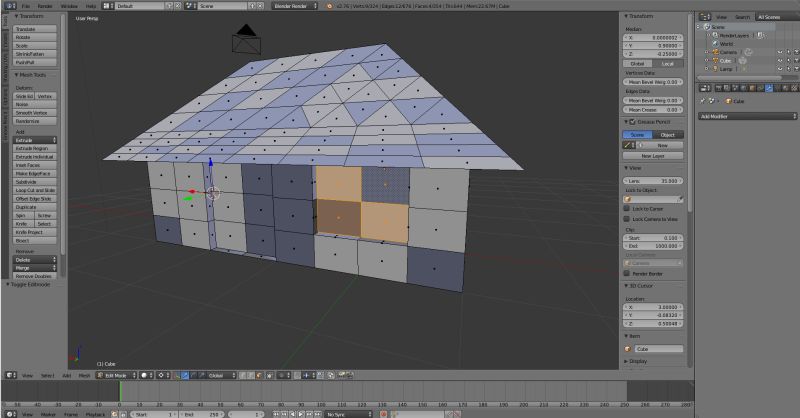Click the Shrink/Fatten button
Image resolution: width=800 pixels, height=418 pixels.
pyautogui.click(x=35, y=54)
